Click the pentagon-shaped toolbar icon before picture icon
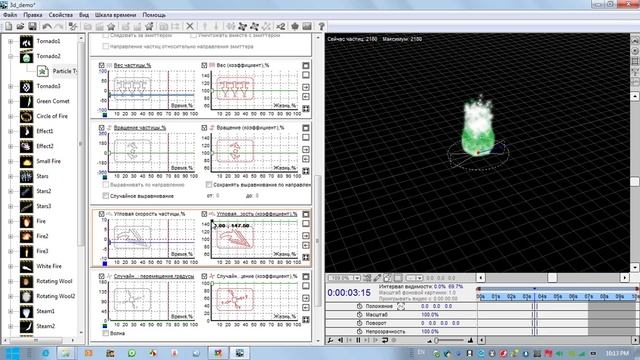 coord(295,27)
